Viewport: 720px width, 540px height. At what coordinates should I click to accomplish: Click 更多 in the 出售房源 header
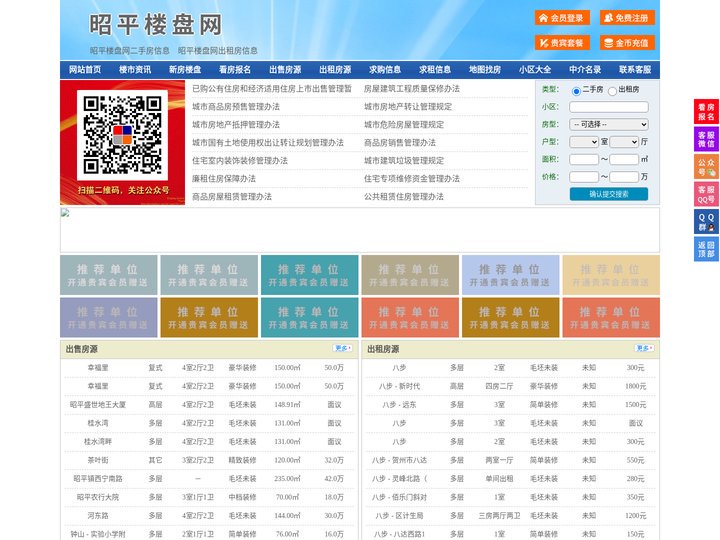(x=343, y=348)
